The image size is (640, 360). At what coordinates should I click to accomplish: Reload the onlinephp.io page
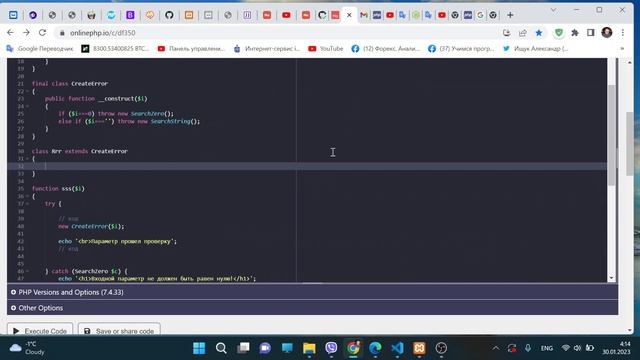click(42, 33)
